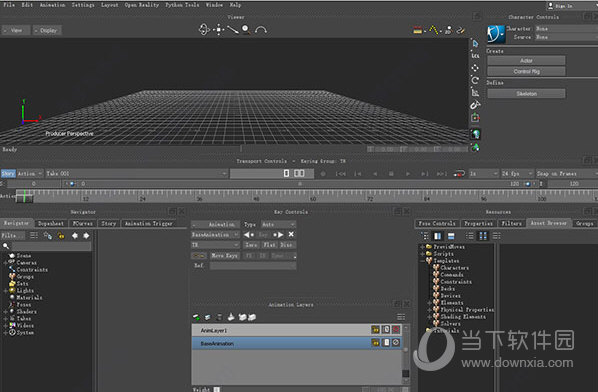The height and width of the screenshot is (392, 598).
Task: Expand the Cameras node in Navigator
Action: click(5, 263)
